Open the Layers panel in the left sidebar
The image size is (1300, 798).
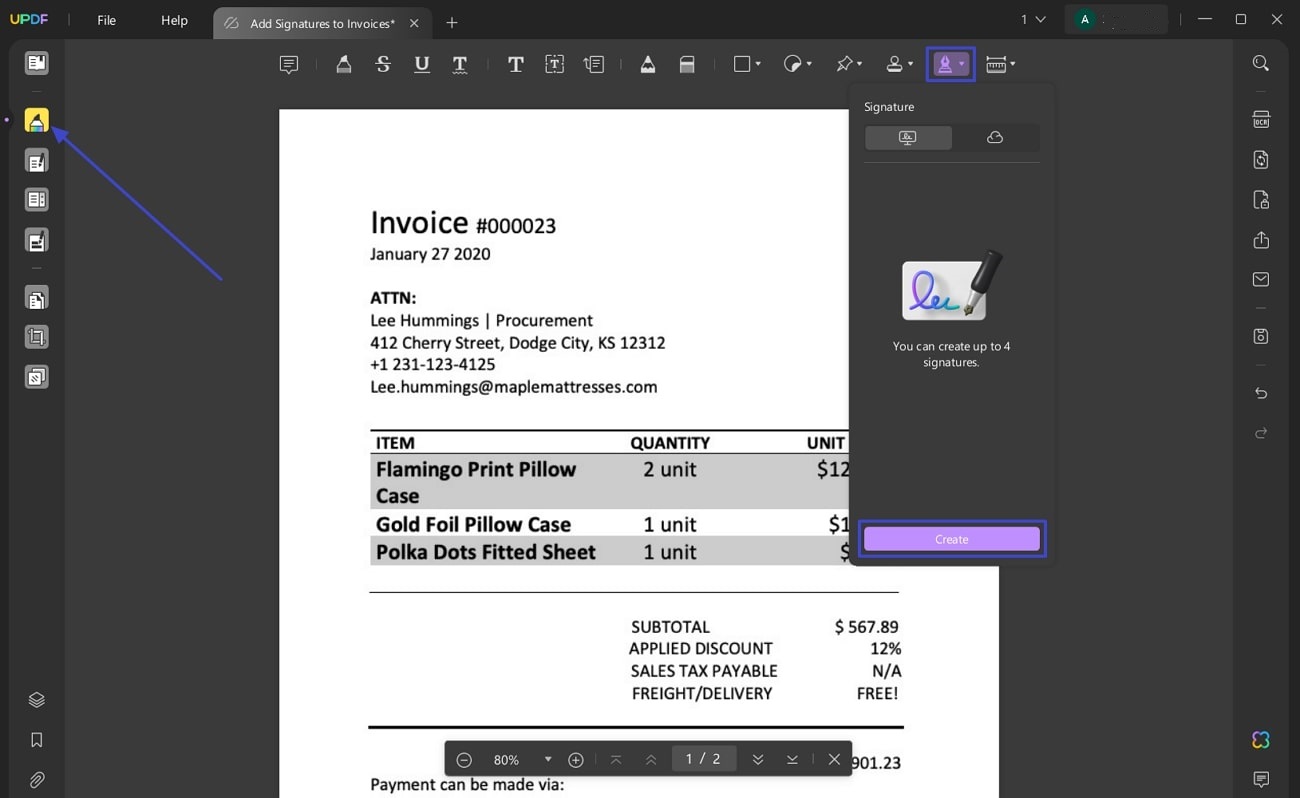(x=36, y=699)
